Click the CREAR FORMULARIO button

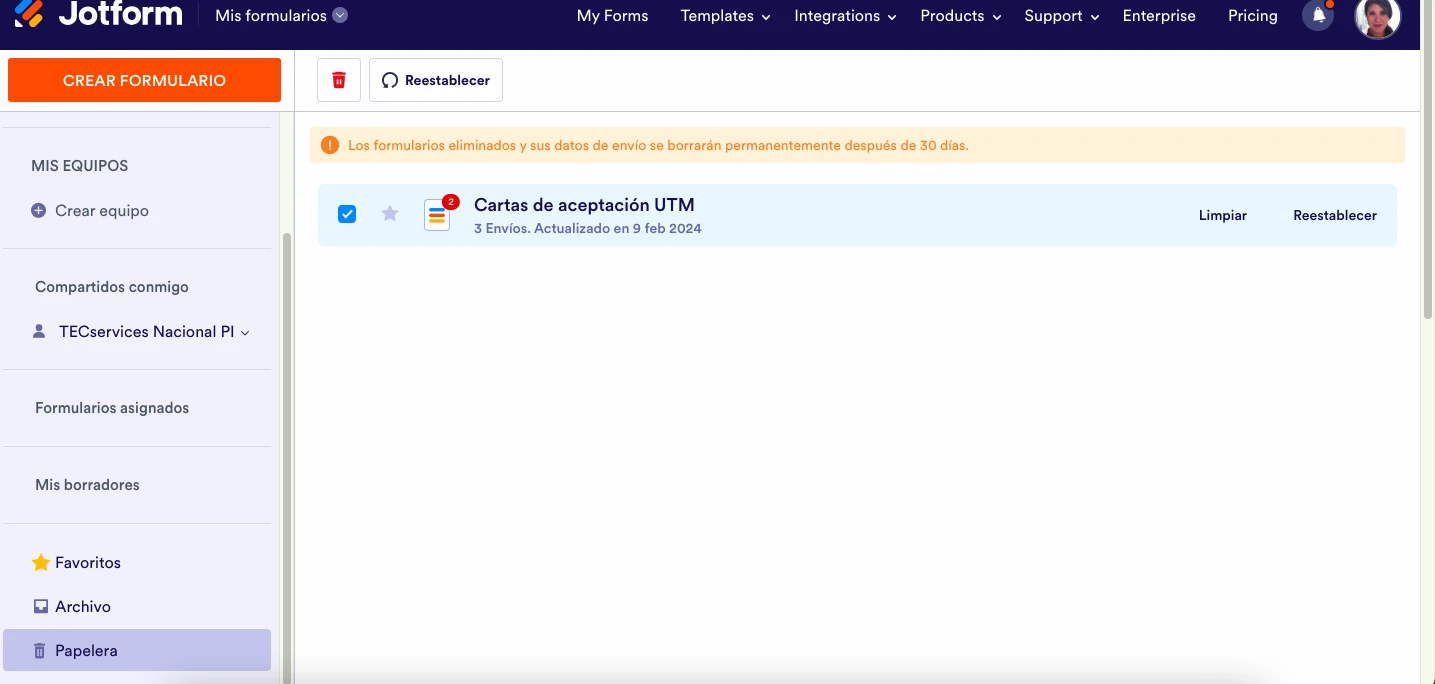coord(144,79)
